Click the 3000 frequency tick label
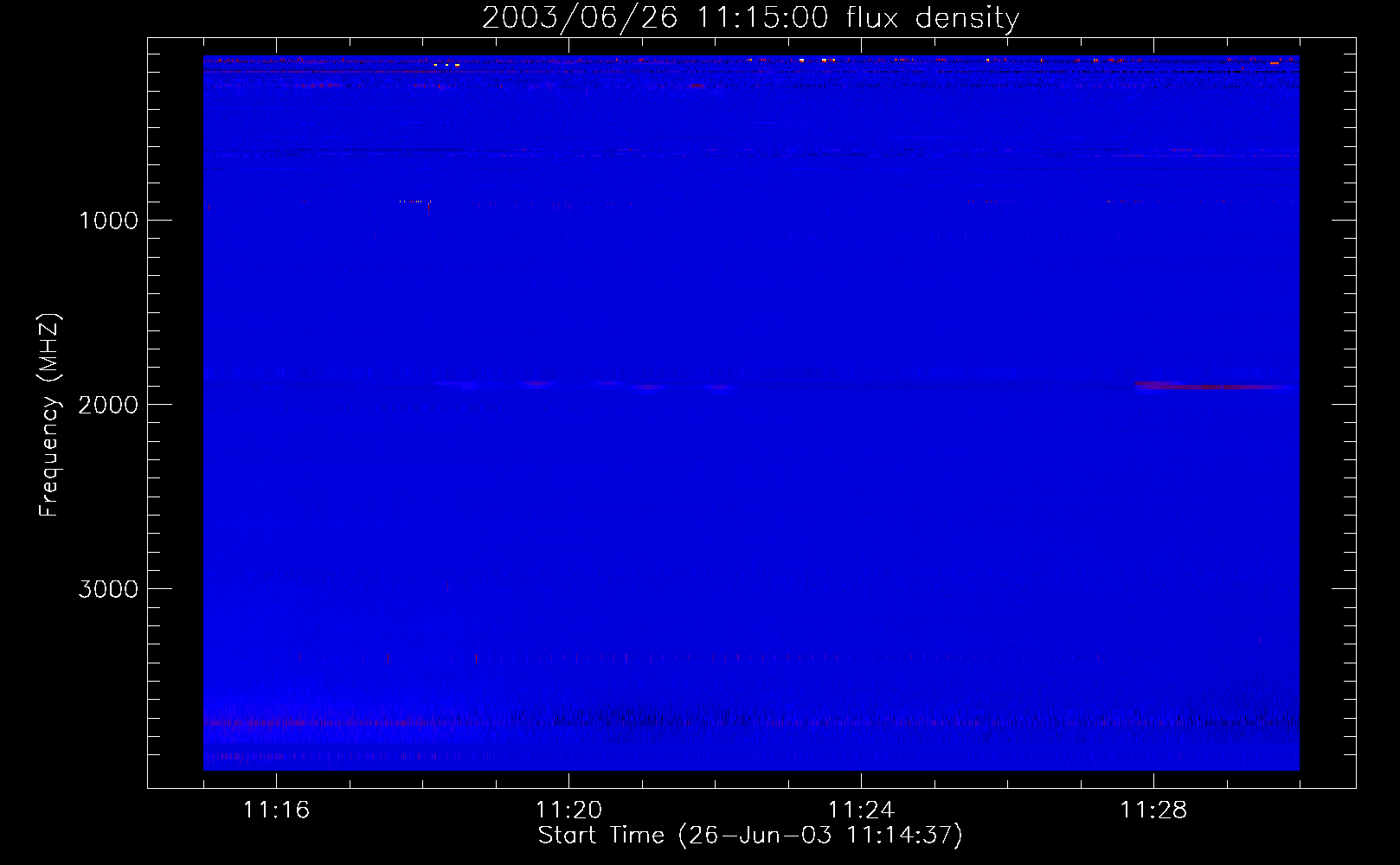The width and height of the screenshot is (1400, 865). pos(108,589)
